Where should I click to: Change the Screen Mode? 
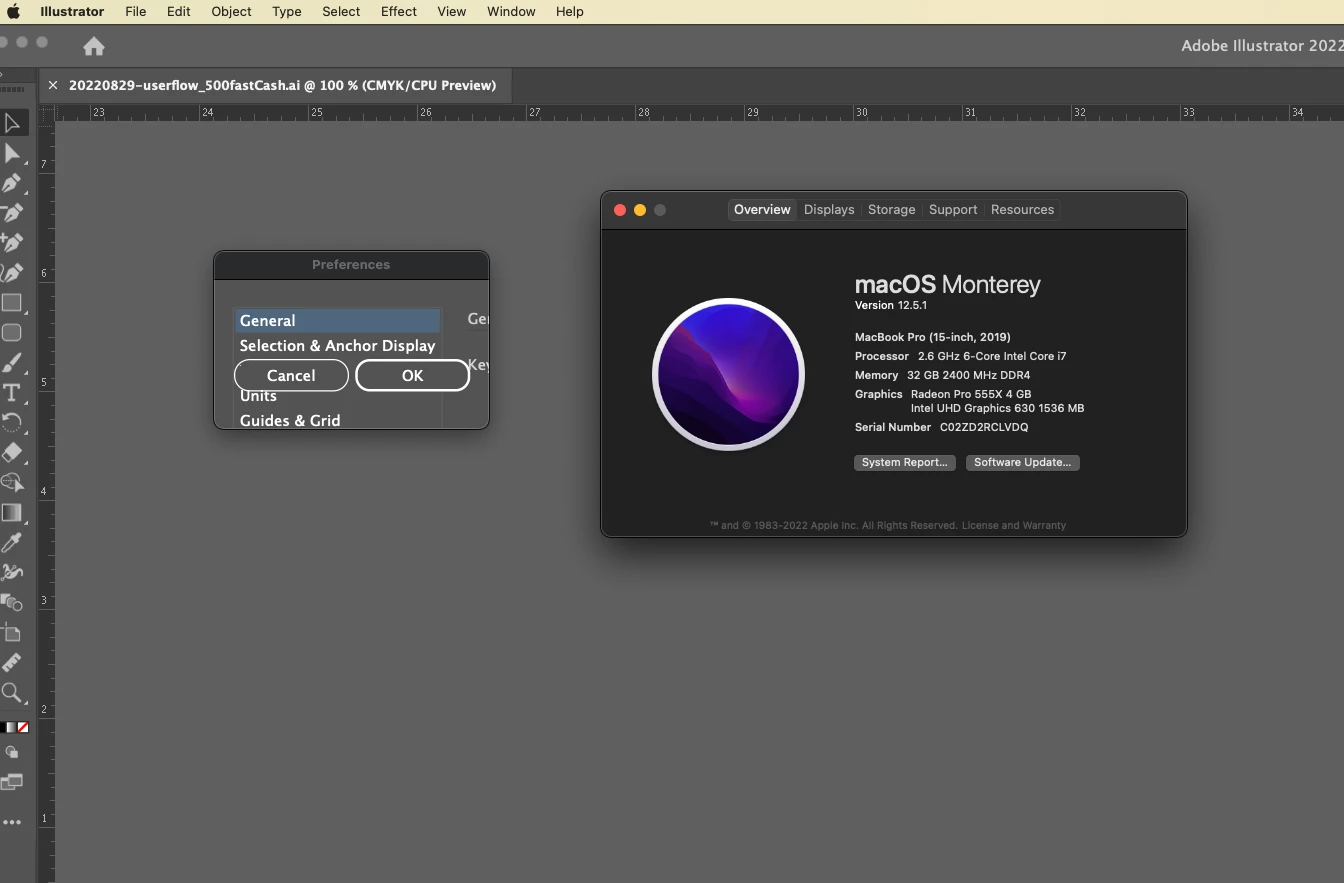point(12,782)
